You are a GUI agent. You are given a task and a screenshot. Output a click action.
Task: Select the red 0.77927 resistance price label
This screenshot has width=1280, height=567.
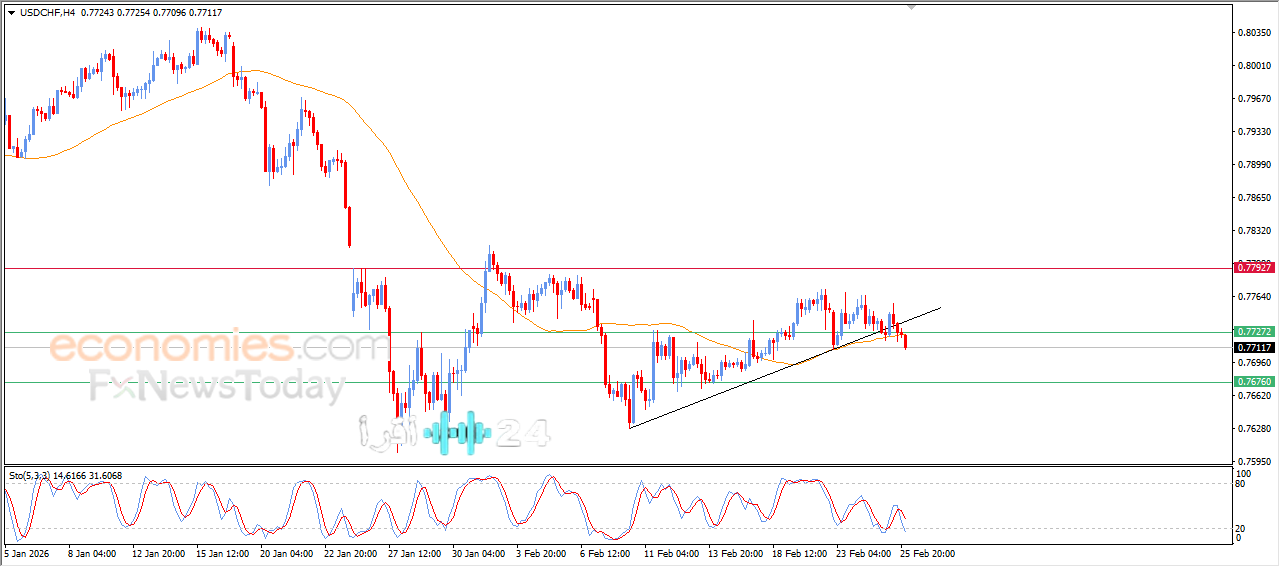coord(1254,267)
